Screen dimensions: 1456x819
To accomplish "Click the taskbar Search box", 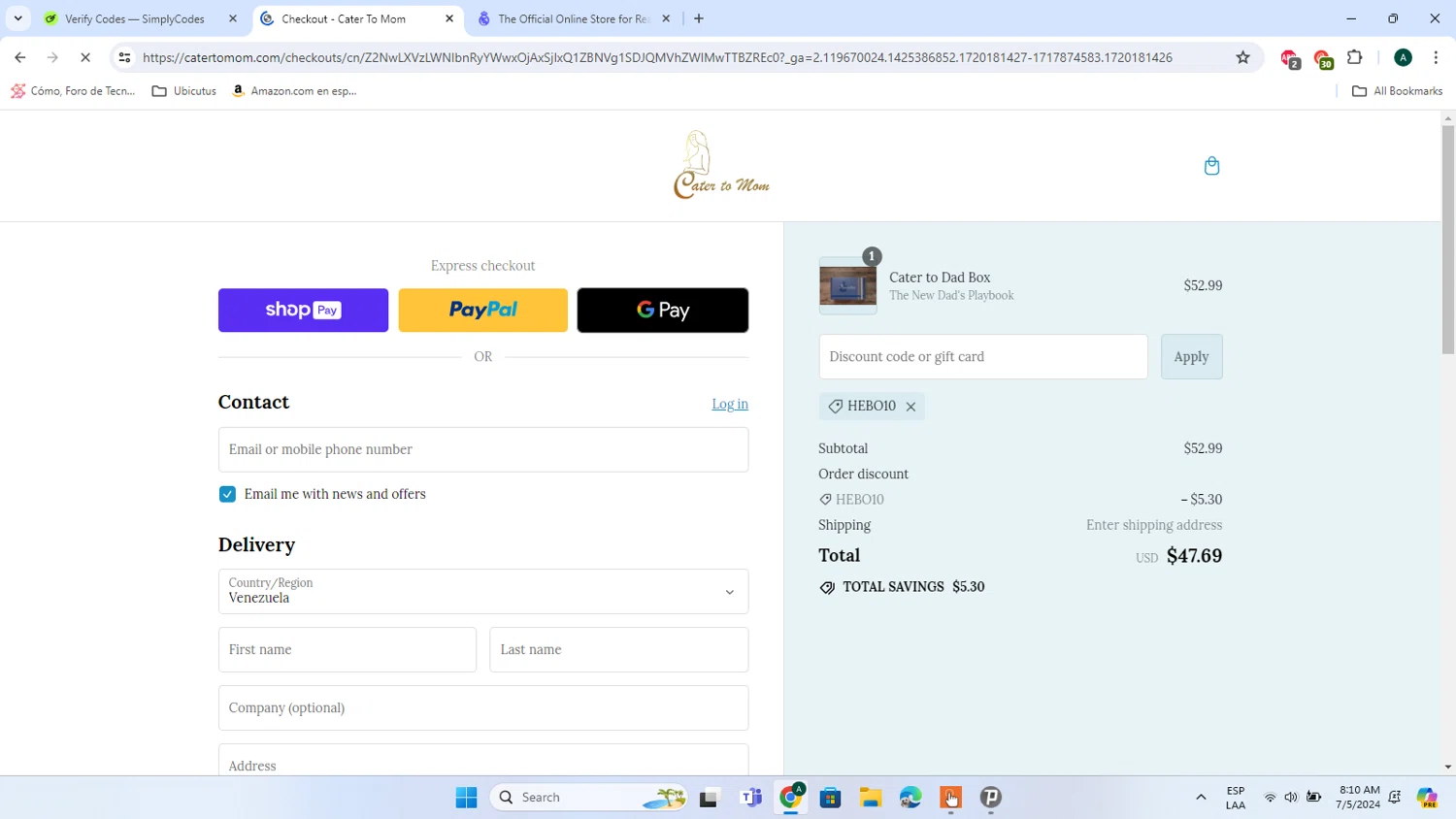I will (x=589, y=798).
